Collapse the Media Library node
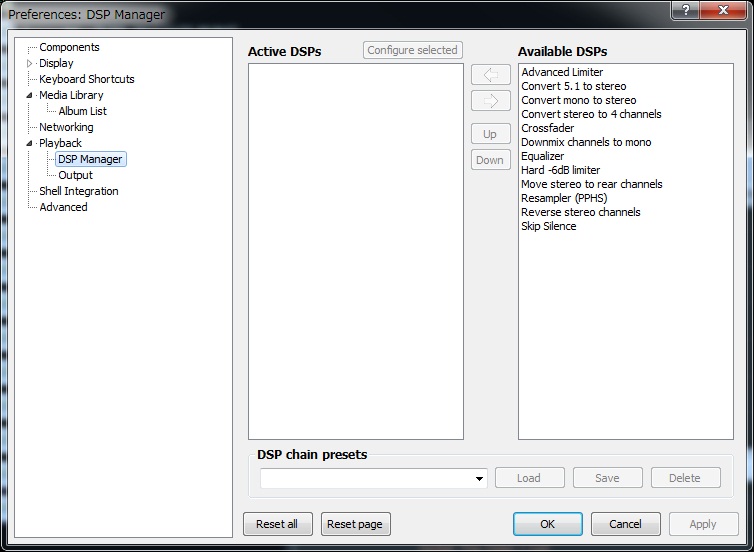 29,95
